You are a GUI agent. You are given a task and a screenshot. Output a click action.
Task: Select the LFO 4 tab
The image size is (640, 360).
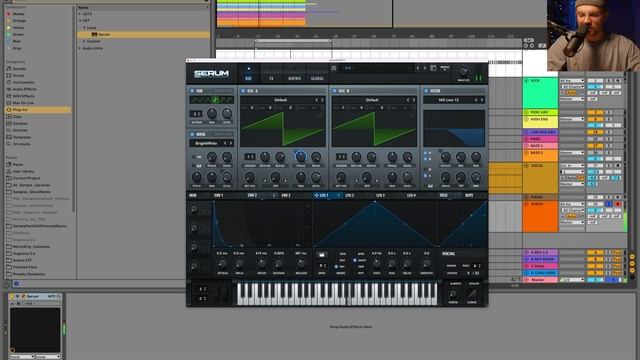pos(411,196)
